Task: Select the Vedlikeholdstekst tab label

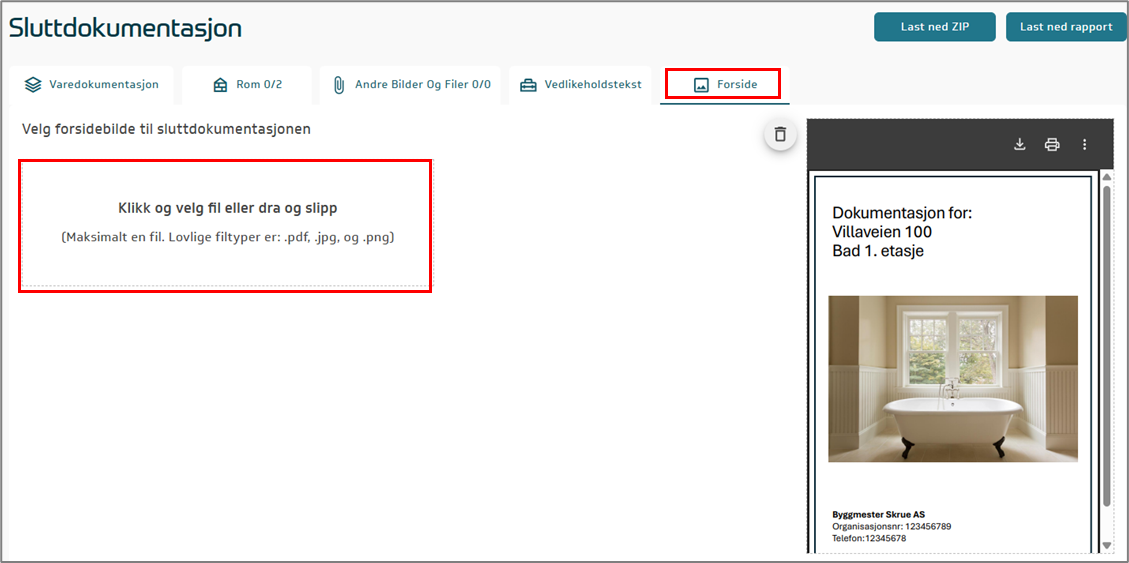Action: pyautogui.click(x=593, y=85)
